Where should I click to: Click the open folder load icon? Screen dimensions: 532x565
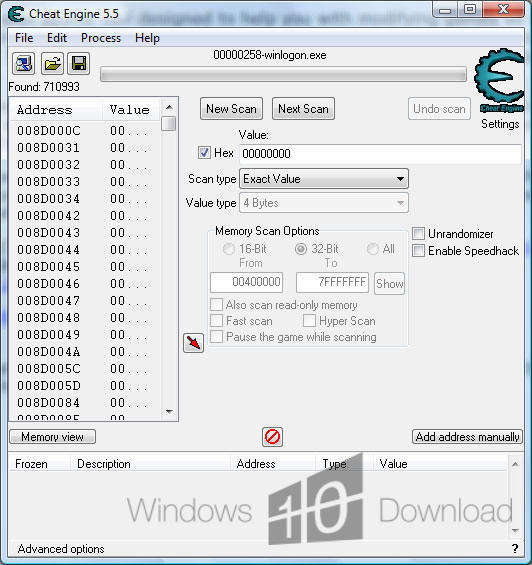click(52, 63)
